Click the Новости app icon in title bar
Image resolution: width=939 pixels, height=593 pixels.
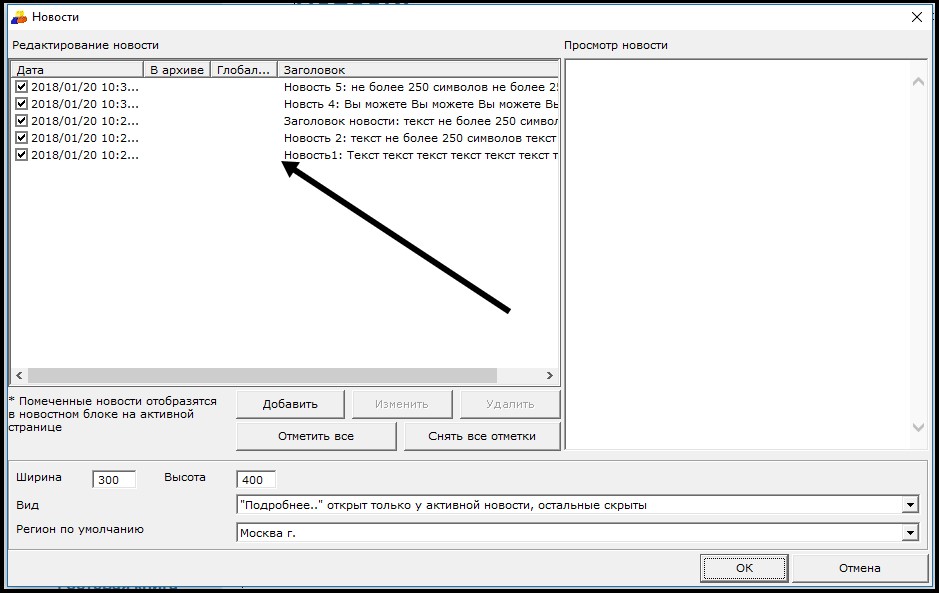(x=19, y=17)
